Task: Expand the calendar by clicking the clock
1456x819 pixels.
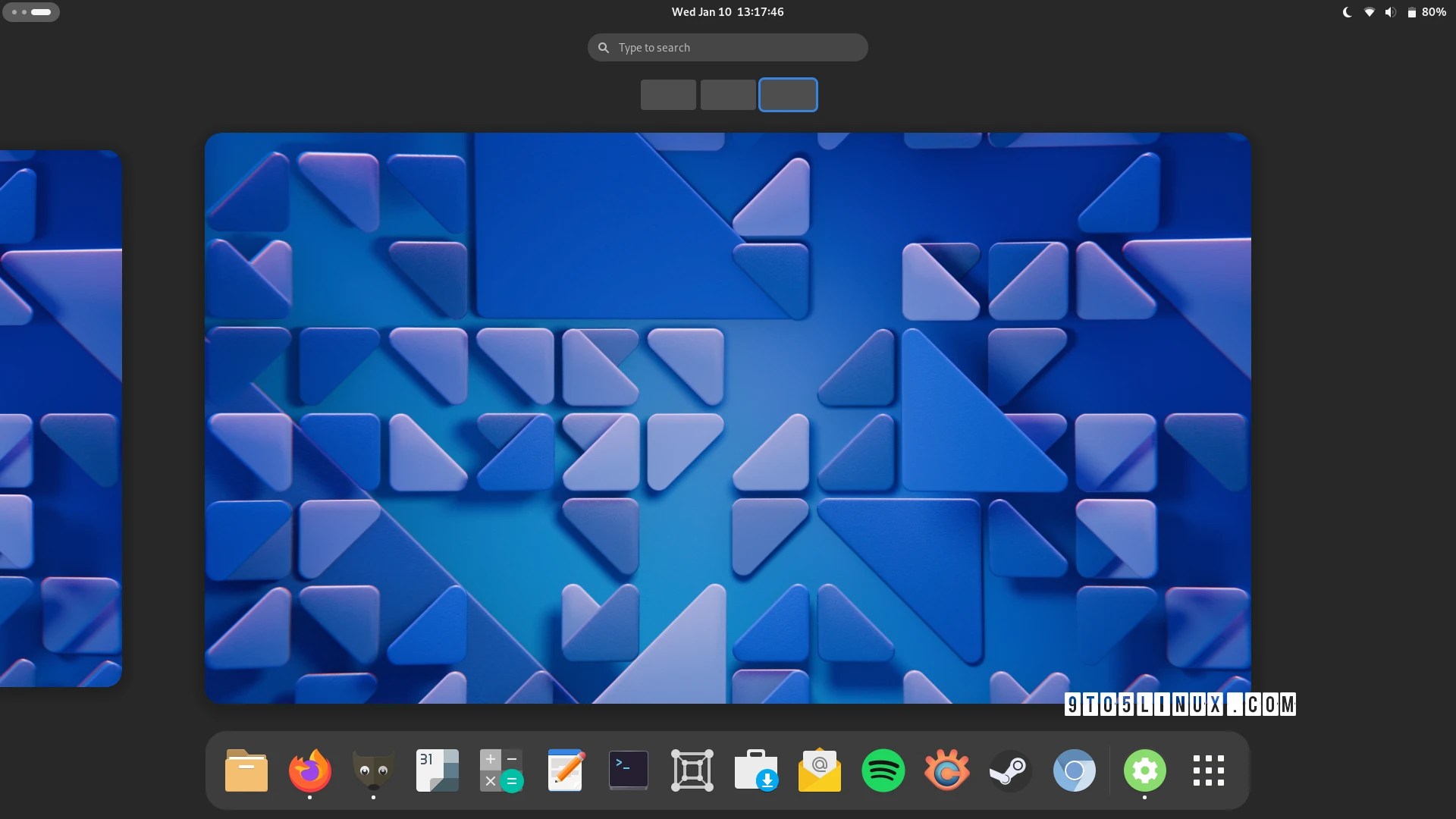Action: coord(726,11)
